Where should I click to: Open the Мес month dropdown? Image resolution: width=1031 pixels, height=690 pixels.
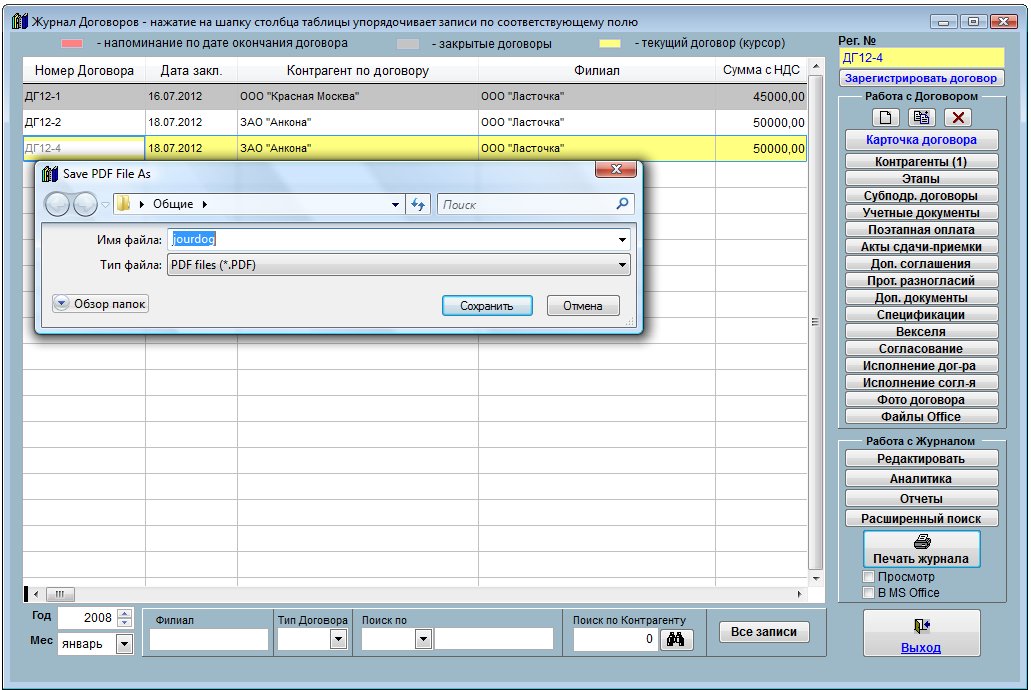124,644
